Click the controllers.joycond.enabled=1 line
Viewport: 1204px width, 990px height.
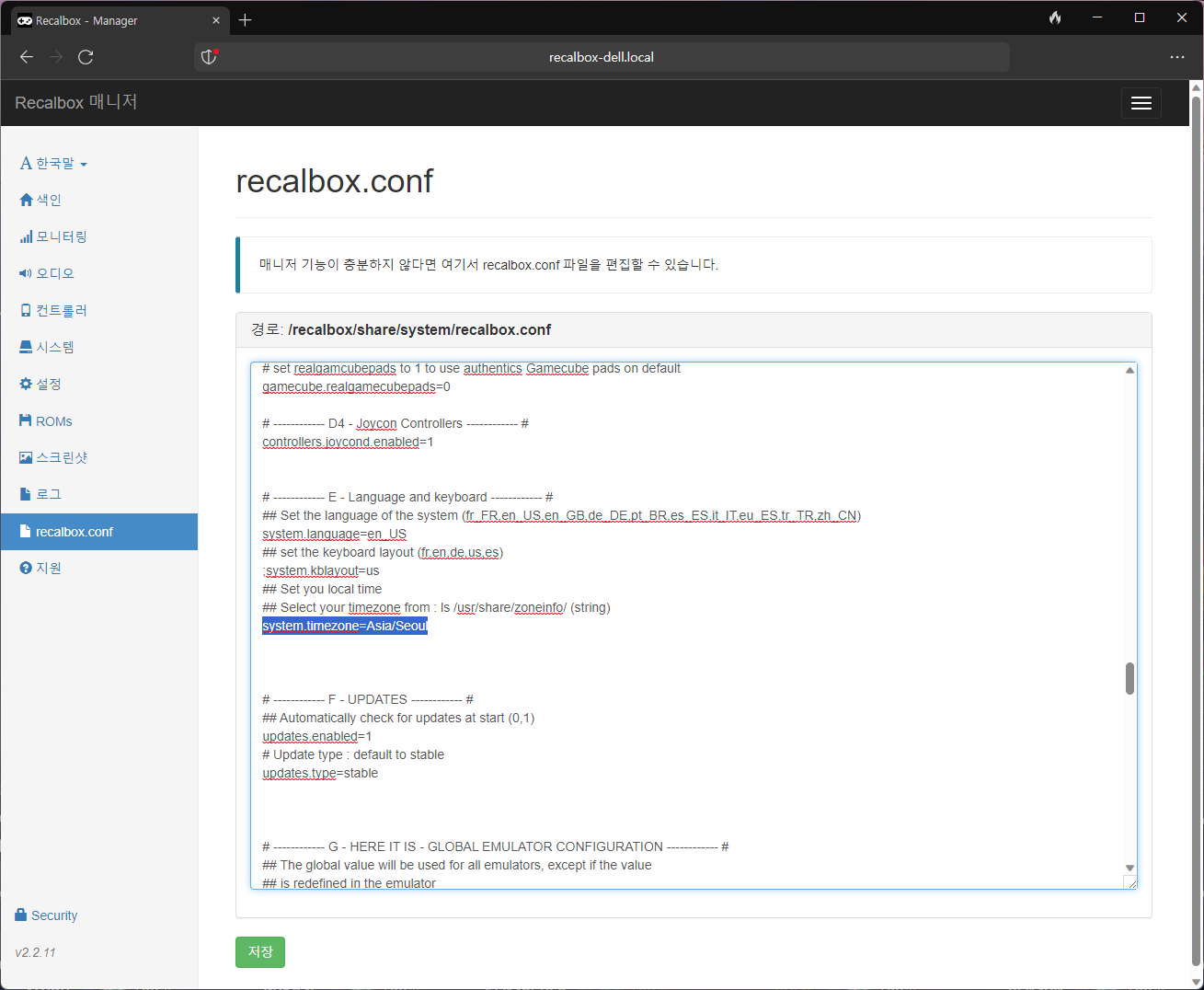[348, 442]
